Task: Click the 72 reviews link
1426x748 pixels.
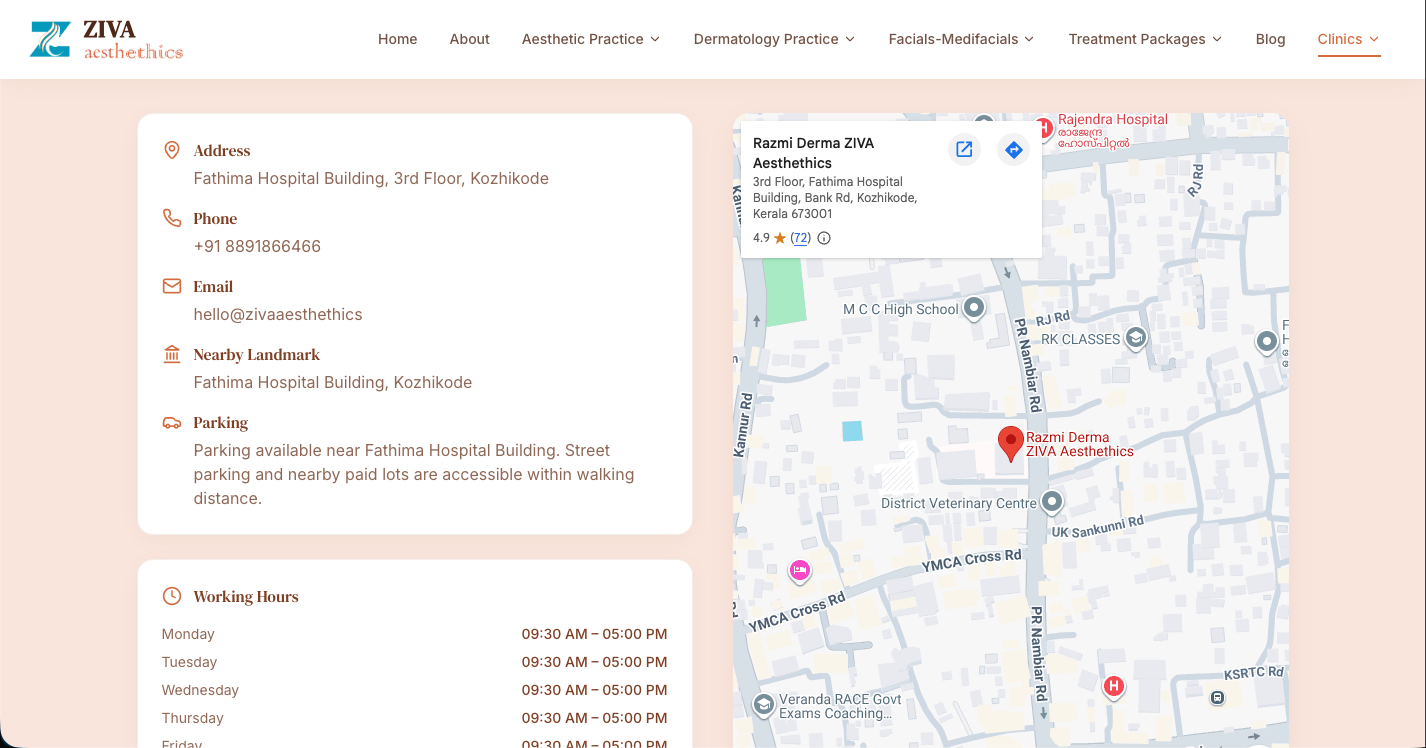Action: 800,238
